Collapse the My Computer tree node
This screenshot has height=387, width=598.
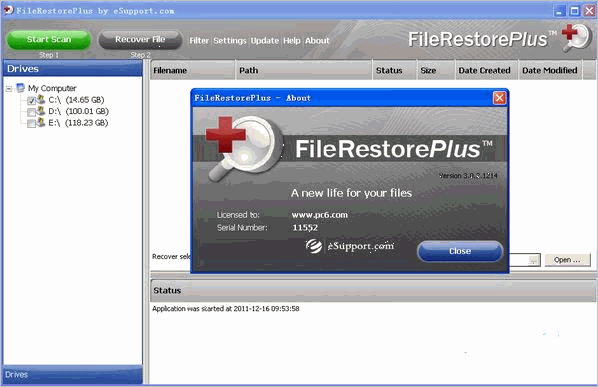point(9,89)
